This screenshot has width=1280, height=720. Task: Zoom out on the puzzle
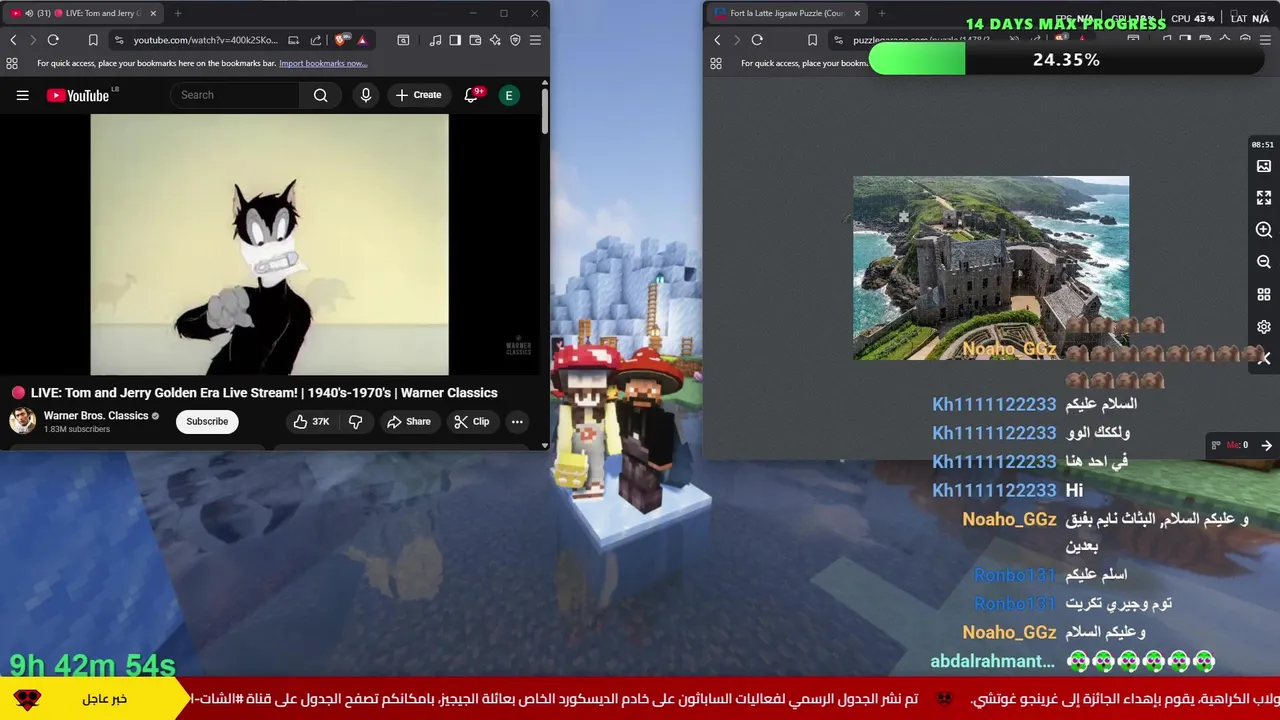1264,262
